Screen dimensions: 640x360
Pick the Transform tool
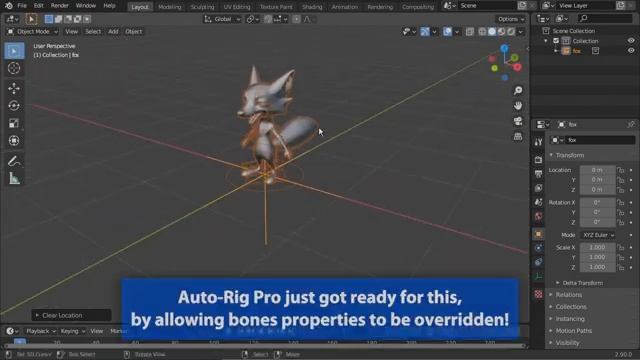pos(14,141)
